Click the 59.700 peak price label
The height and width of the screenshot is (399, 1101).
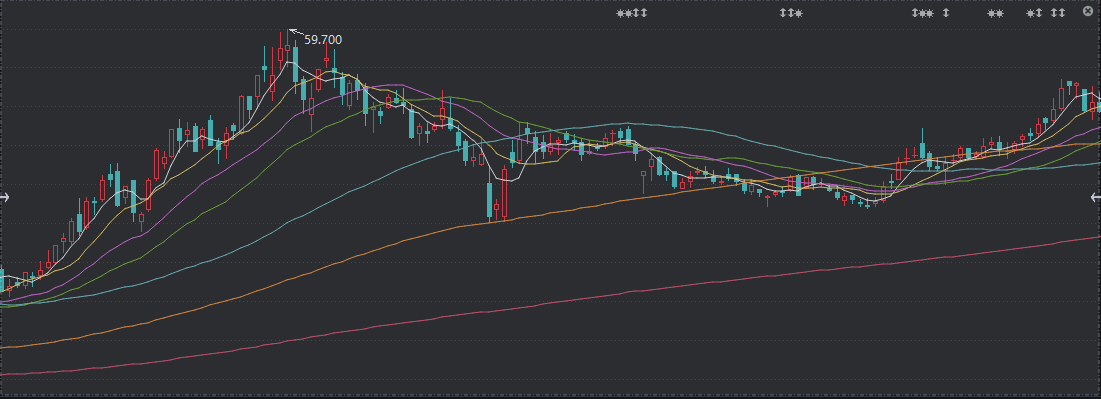323,40
